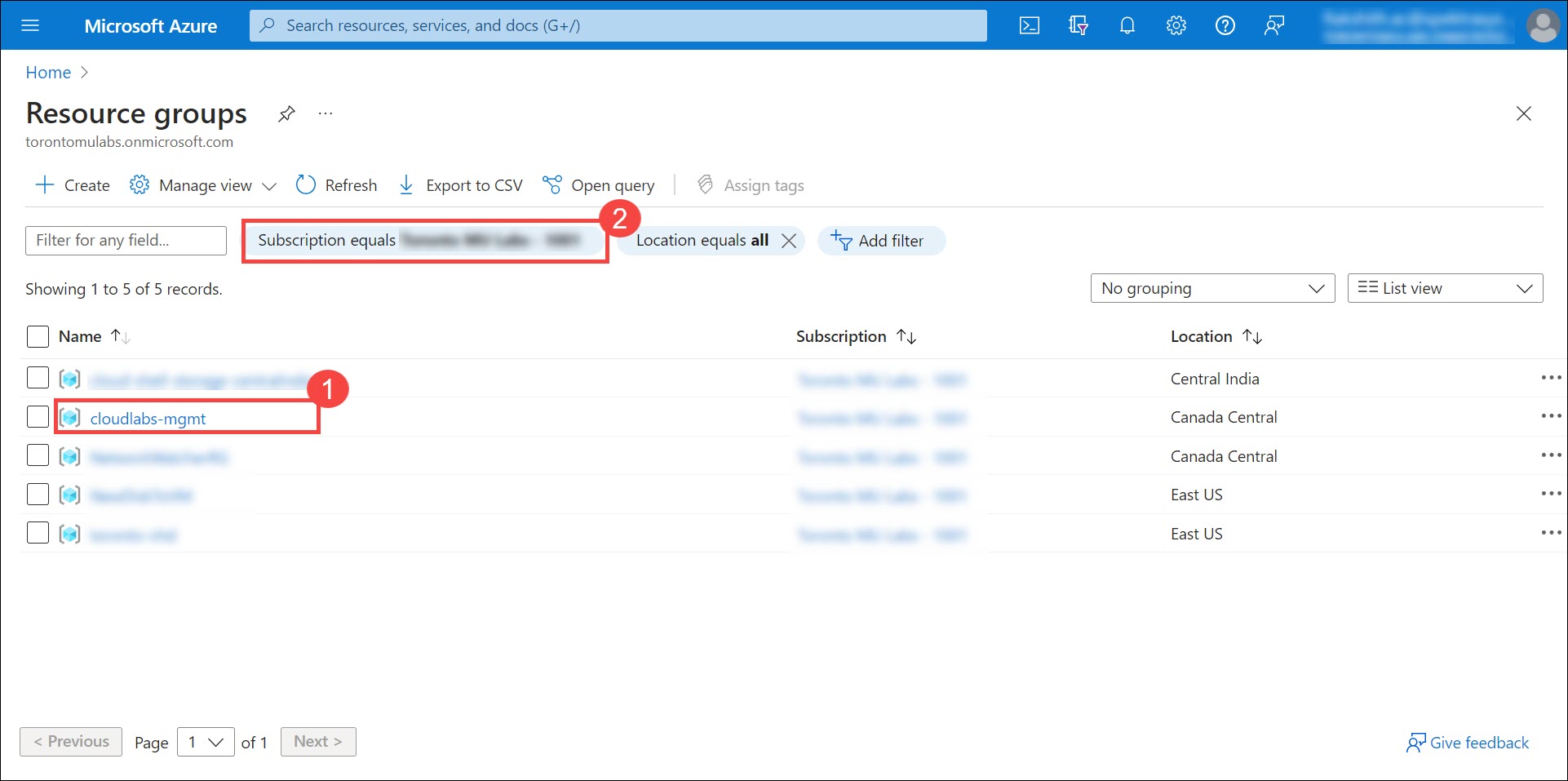This screenshot has height=781, width=1568.
Task: Expand the No grouping dropdown
Action: [x=1212, y=288]
